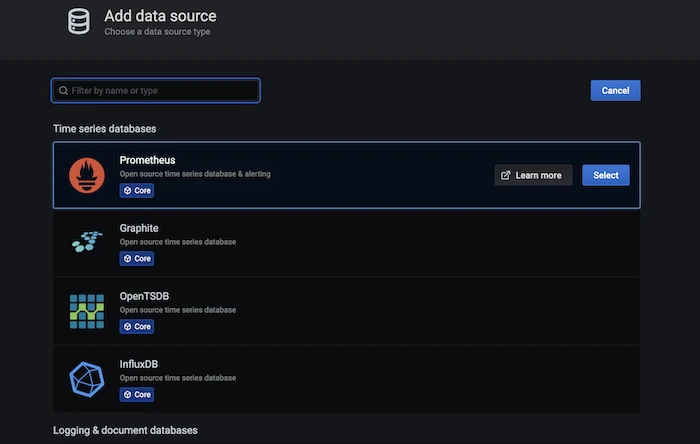The width and height of the screenshot is (700, 444).
Task: Click the Core badge under Graphite
Action: 137,258
